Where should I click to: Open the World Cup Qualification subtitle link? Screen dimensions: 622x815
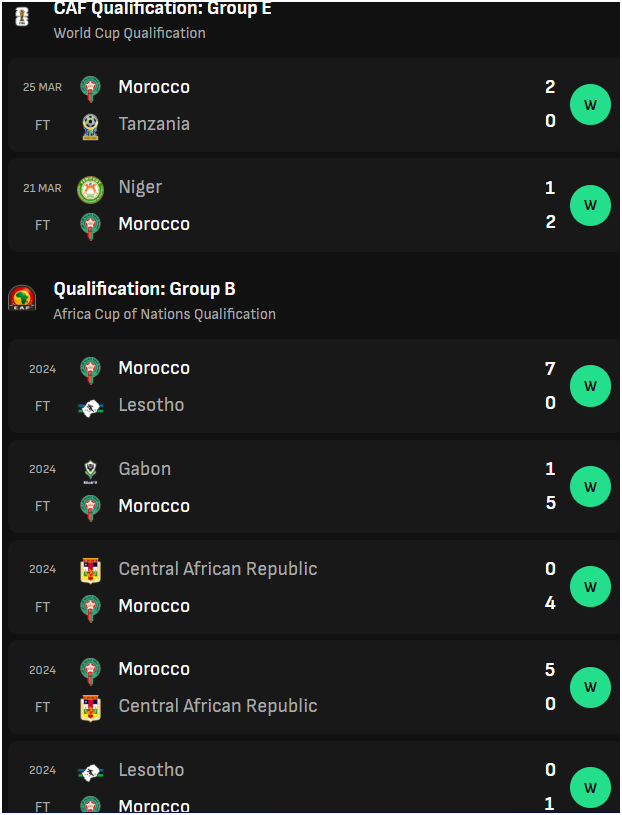click(129, 33)
